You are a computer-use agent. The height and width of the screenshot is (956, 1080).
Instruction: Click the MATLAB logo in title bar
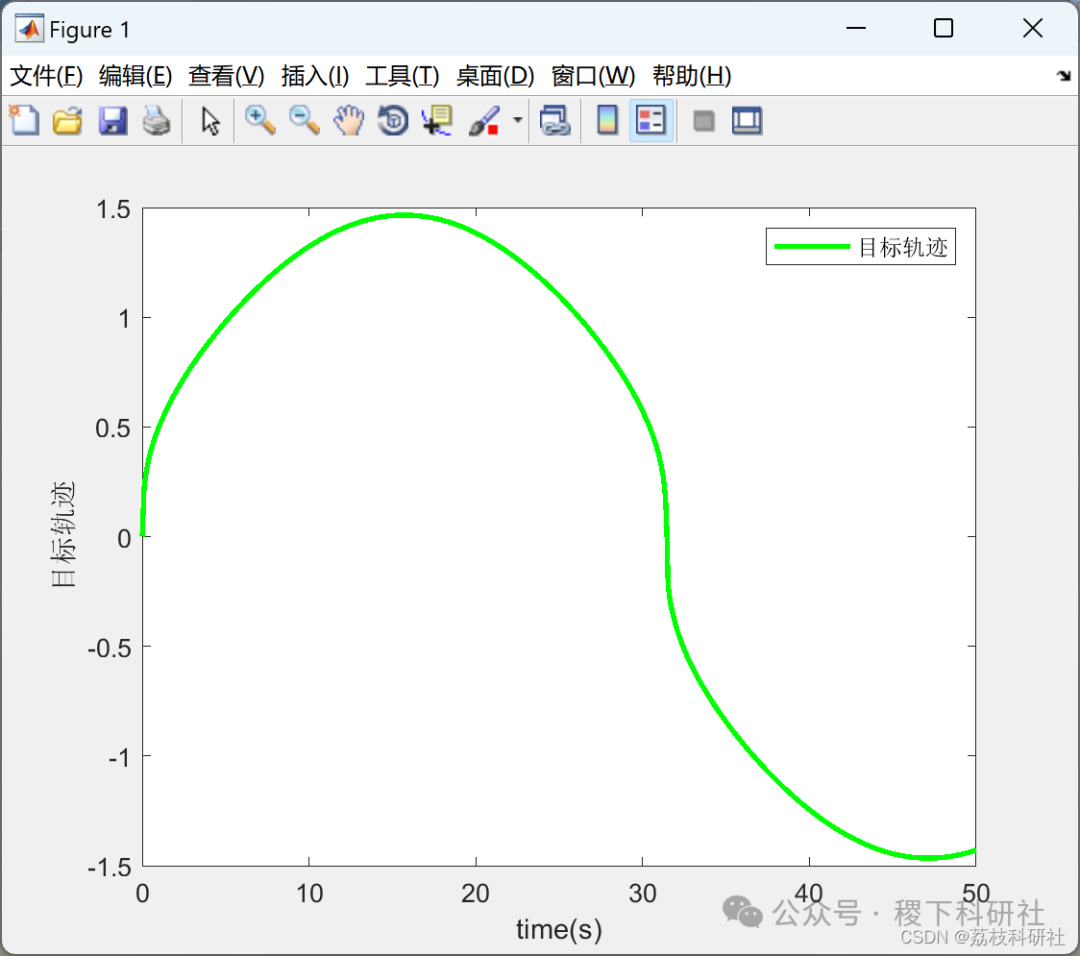29,29
